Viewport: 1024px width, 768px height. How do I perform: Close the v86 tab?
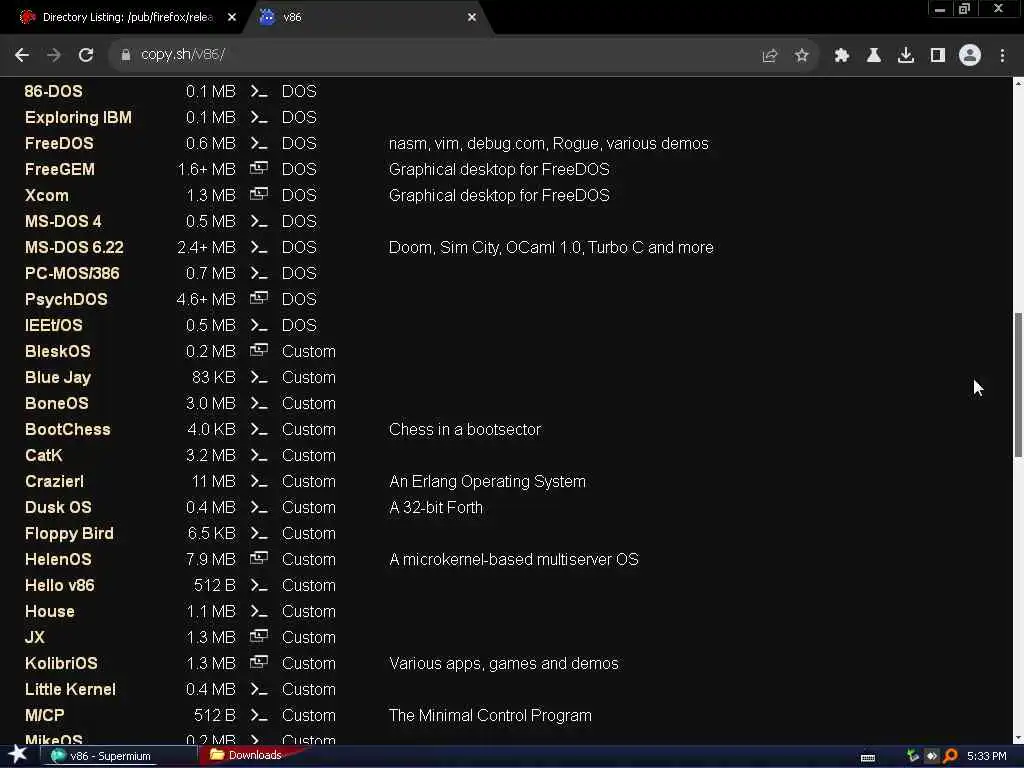click(x=472, y=18)
